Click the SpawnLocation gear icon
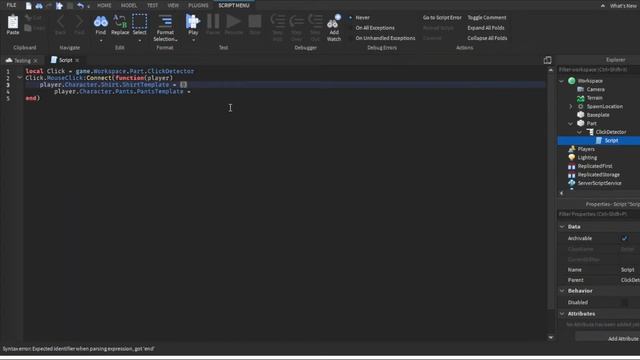This screenshot has height=360, width=640. (x=580, y=107)
